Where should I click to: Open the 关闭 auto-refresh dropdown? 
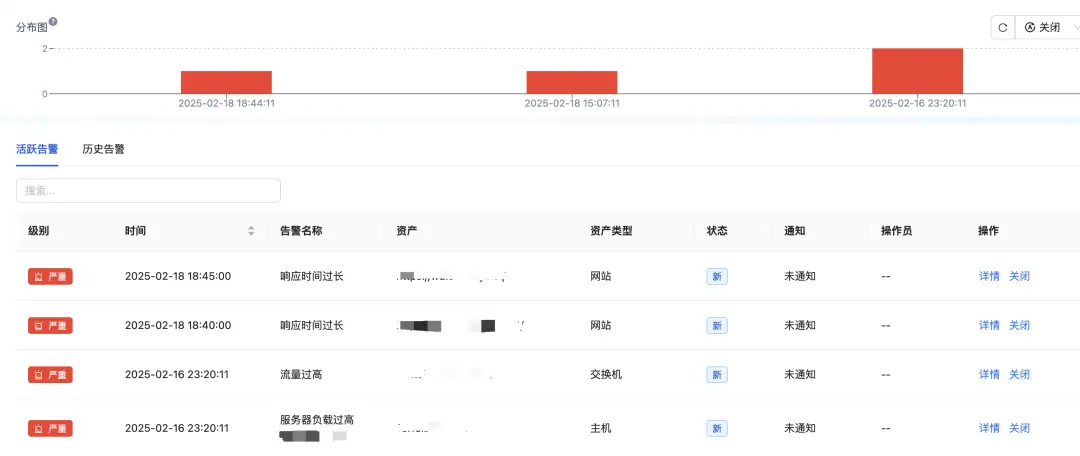(x=1048, y=28)
